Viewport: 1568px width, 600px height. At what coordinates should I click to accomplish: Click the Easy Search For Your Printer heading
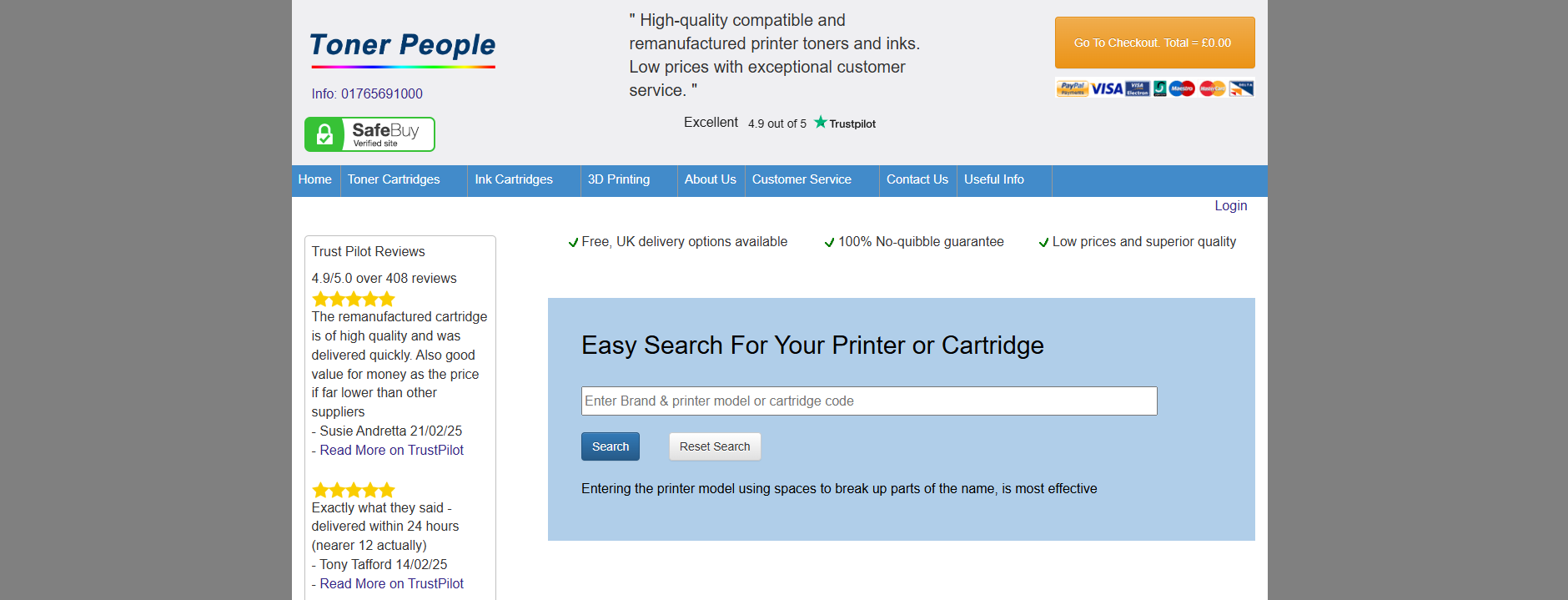click(x=812, y=345)
